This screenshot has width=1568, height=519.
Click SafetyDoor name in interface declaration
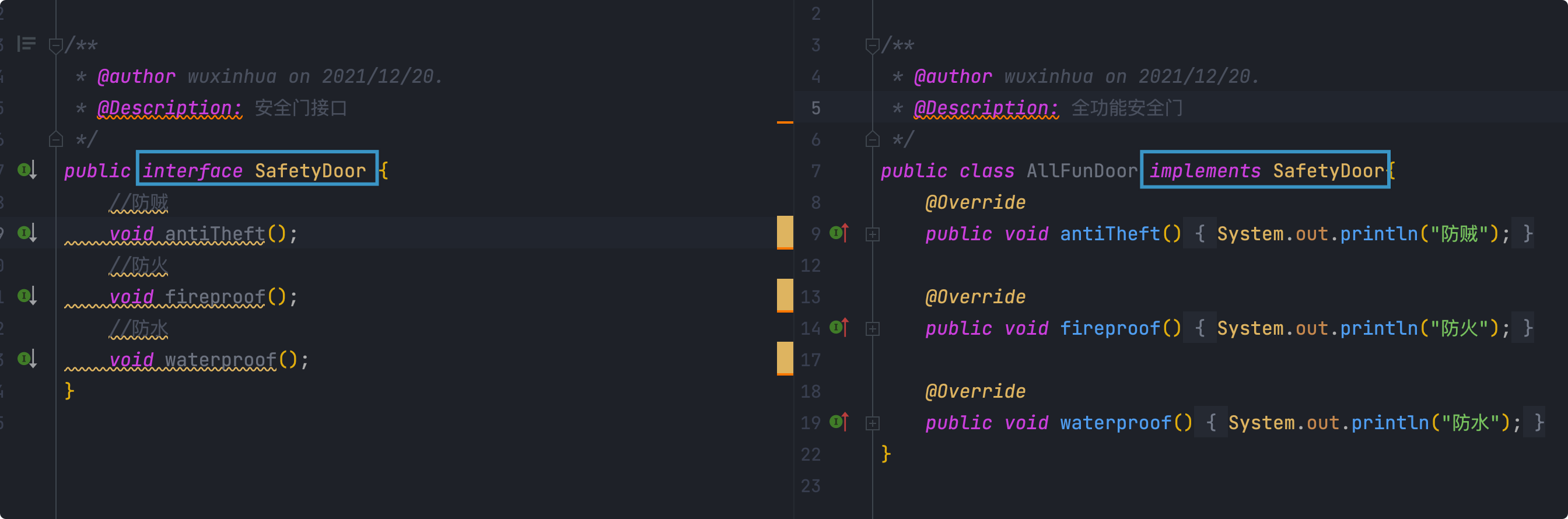pyautogui.click(x=310, y=171)
